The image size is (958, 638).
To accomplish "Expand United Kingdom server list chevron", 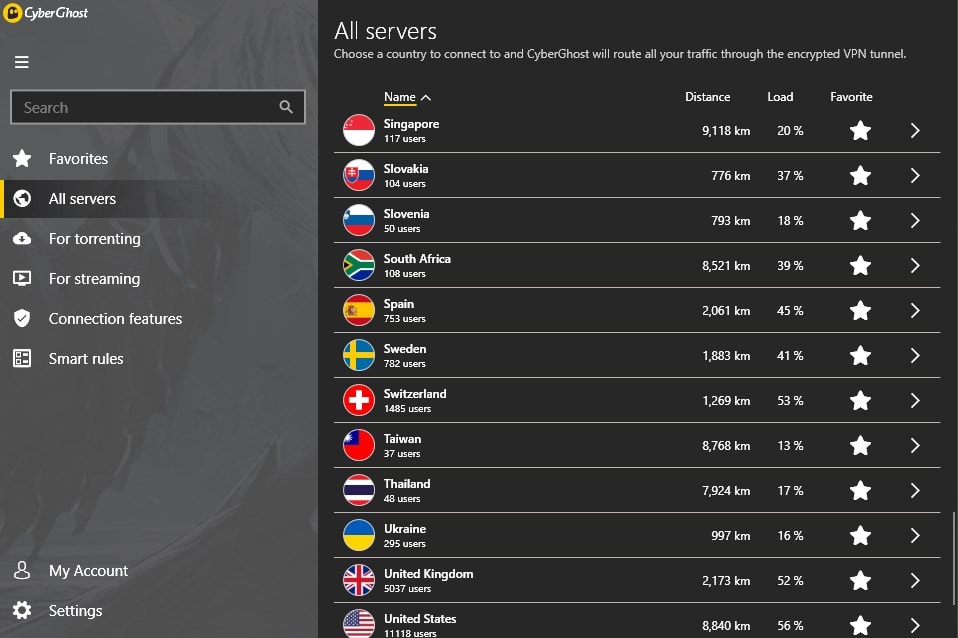I will click(915, 581).
